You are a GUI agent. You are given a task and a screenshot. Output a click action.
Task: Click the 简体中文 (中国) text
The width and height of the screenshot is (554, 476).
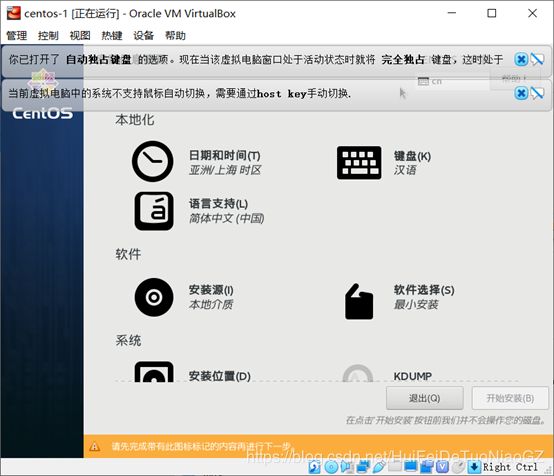[x=226, y=218]
